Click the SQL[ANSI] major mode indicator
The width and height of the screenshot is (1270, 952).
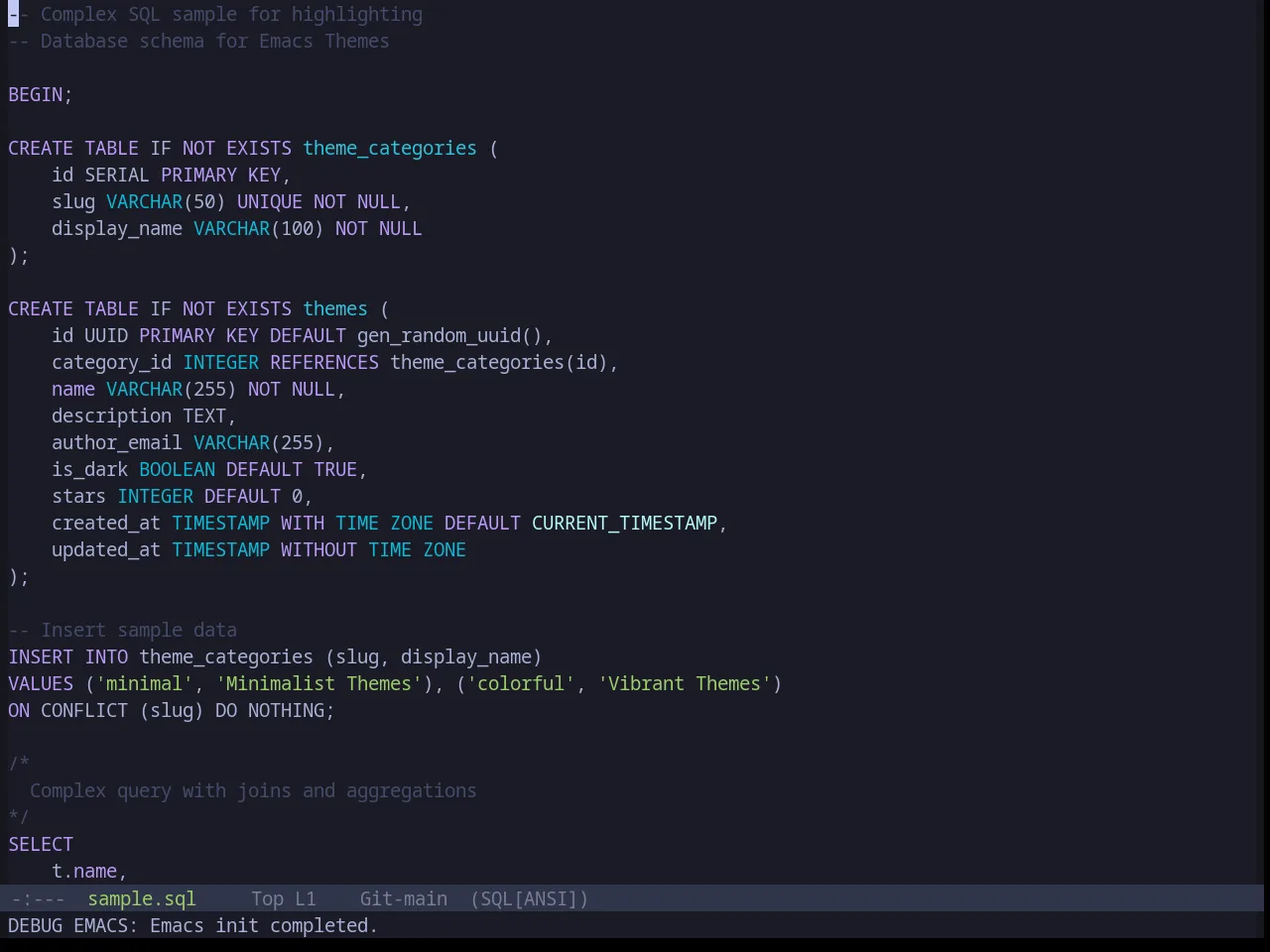point(530,898)
